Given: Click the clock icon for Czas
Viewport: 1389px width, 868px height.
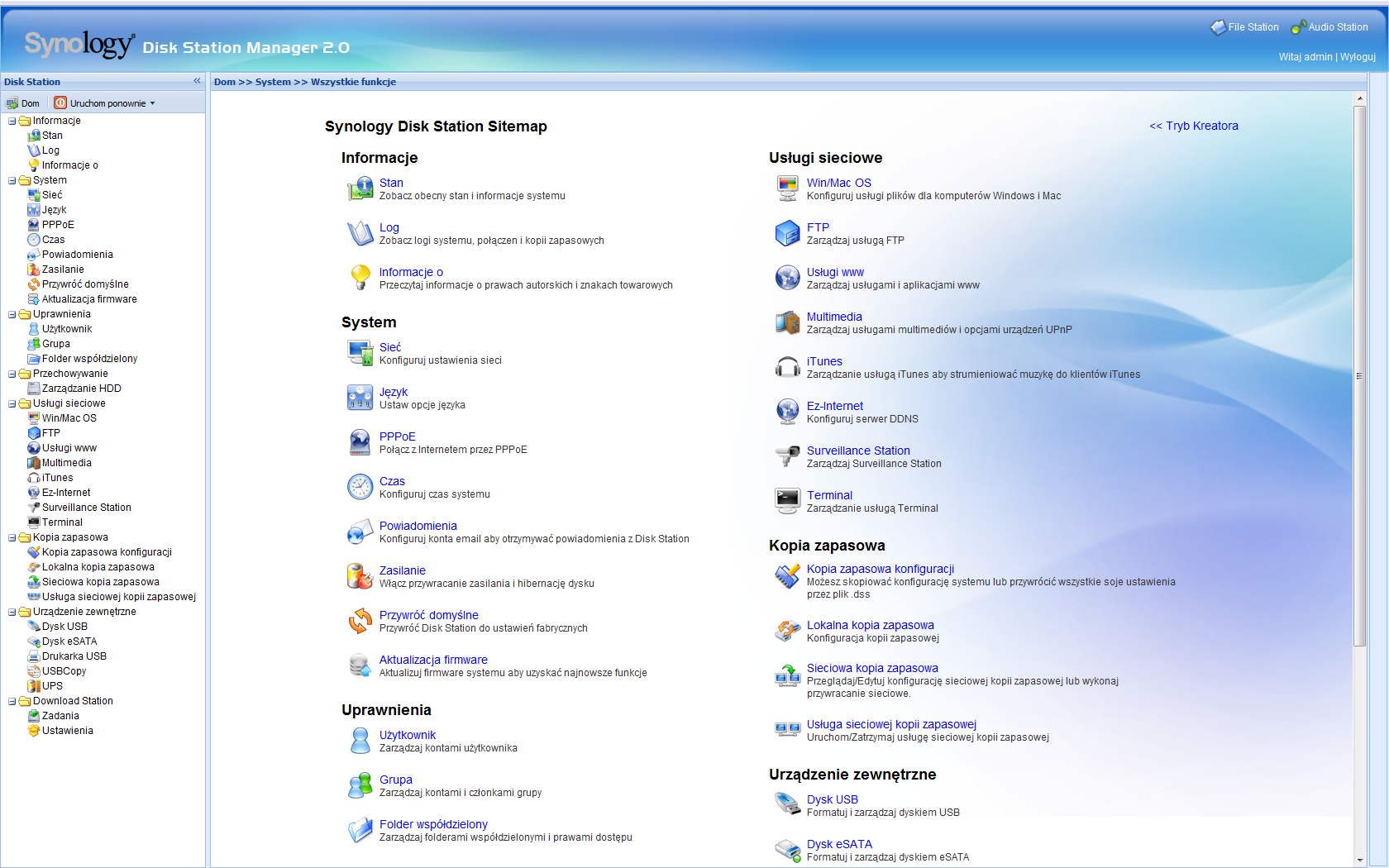Looking at the screenshot, I should pos(360,487).
